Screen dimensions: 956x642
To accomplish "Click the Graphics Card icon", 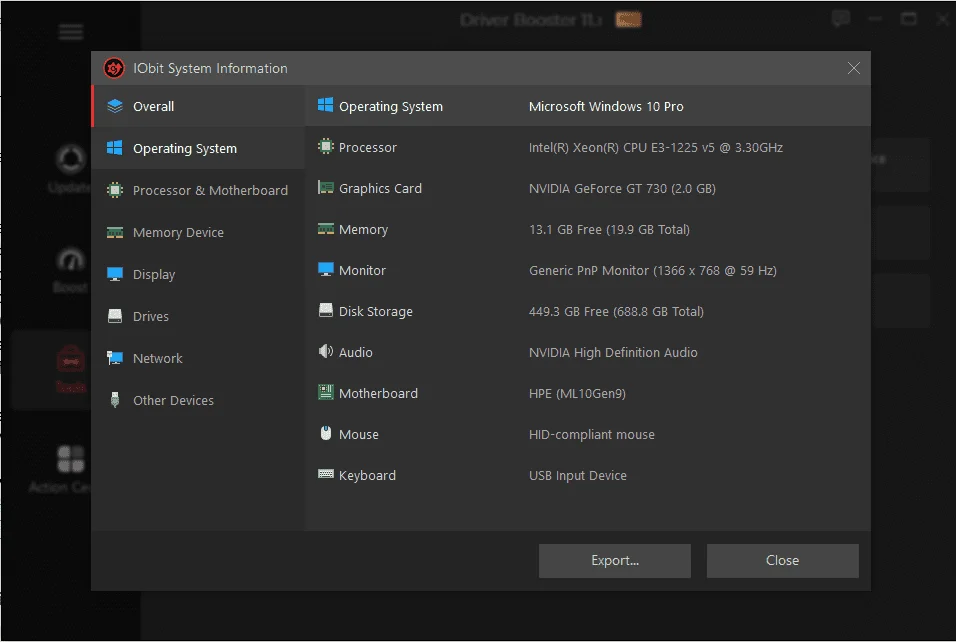I will click(326, 187).
